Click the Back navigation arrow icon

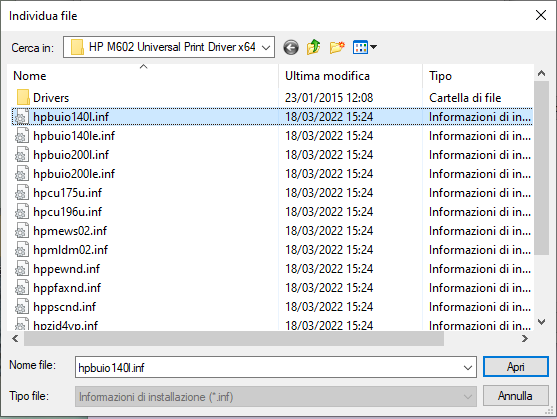coord(291,47)
